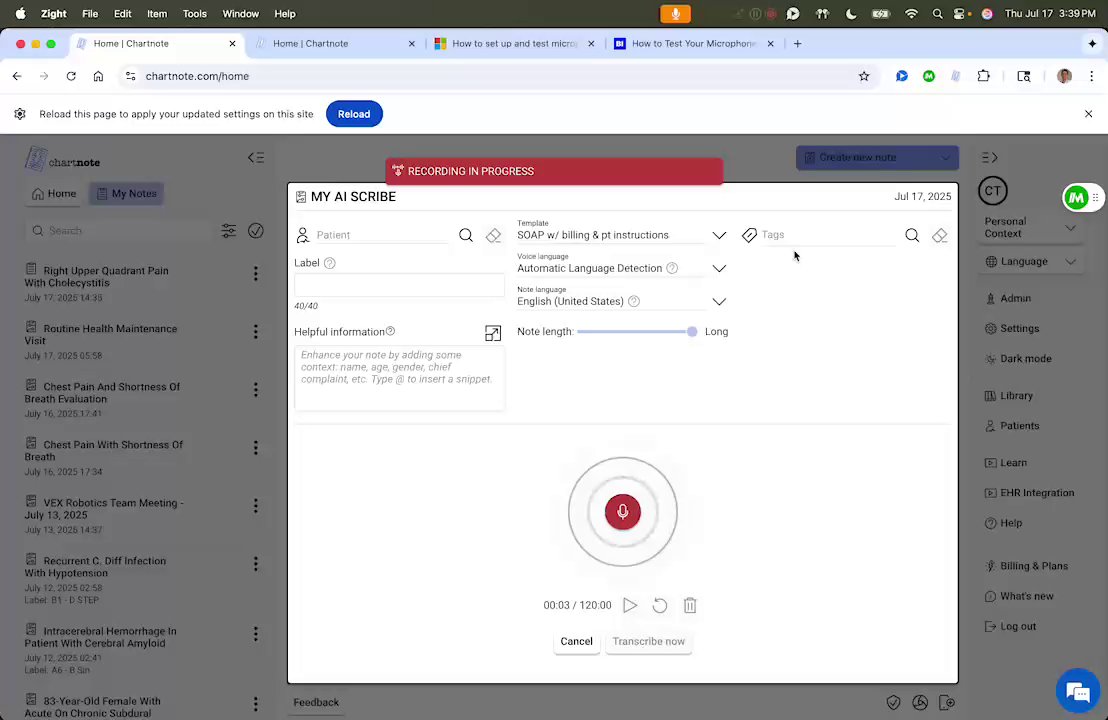Viewport: 1108px width, 720px height.
Task: Open the browser extensions puzzle icon
Action: pyautogui.click(x=983, y=76)
